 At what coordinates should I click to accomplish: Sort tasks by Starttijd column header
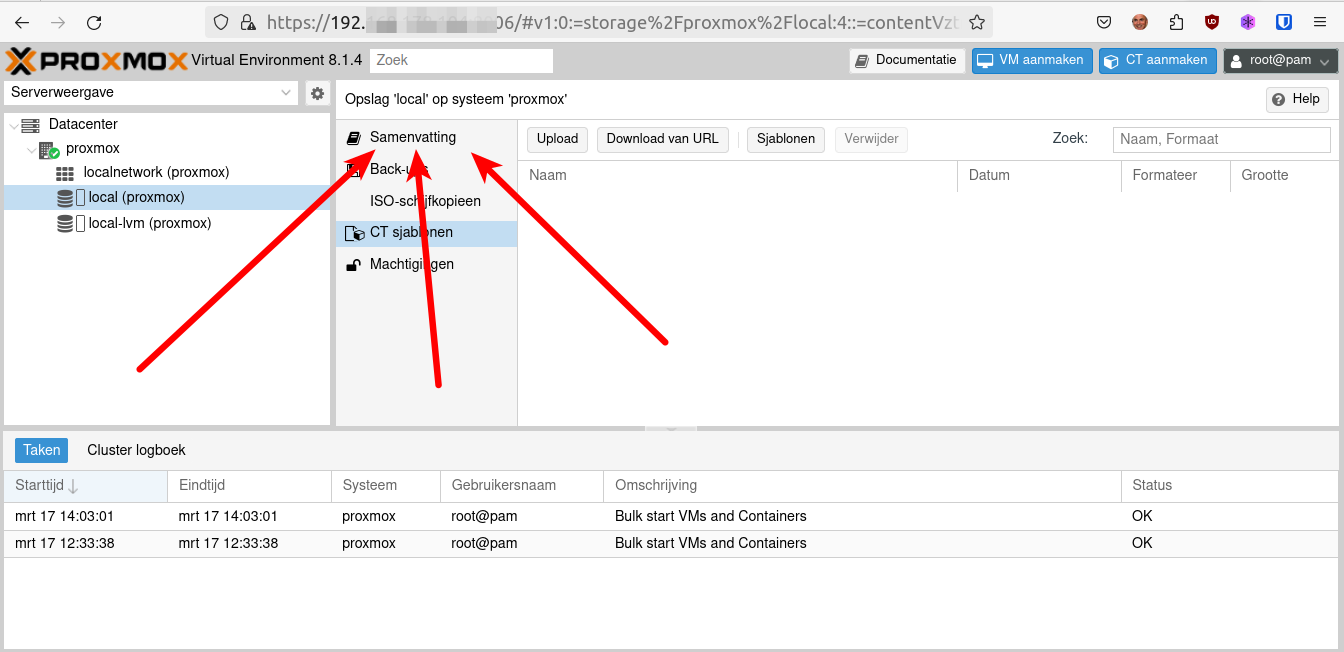coord(40,485)
